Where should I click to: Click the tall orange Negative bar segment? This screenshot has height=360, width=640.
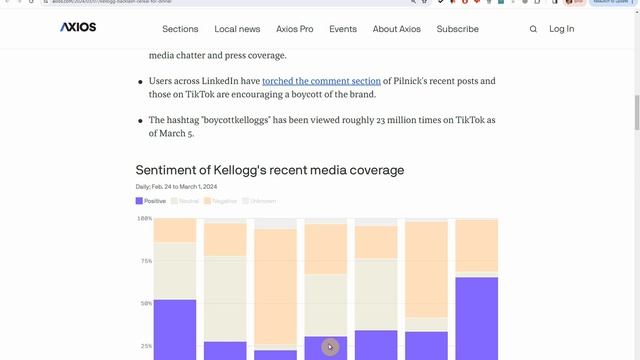(276, 287)
